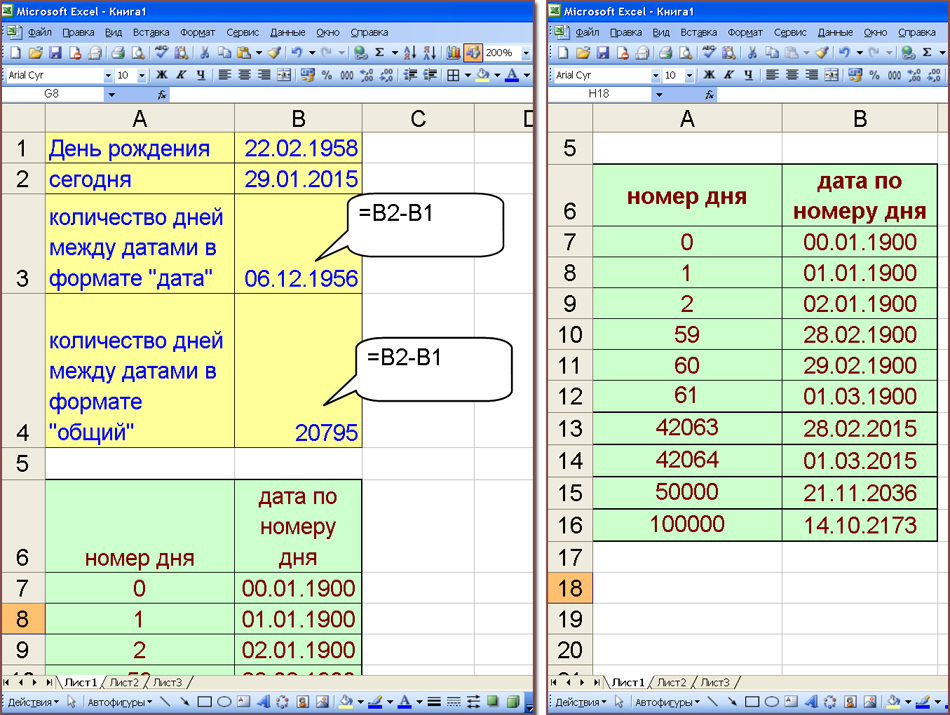Open Chart Wizard in left window
The height and width of the screenshot is (715, 950).
click(453, 53)
